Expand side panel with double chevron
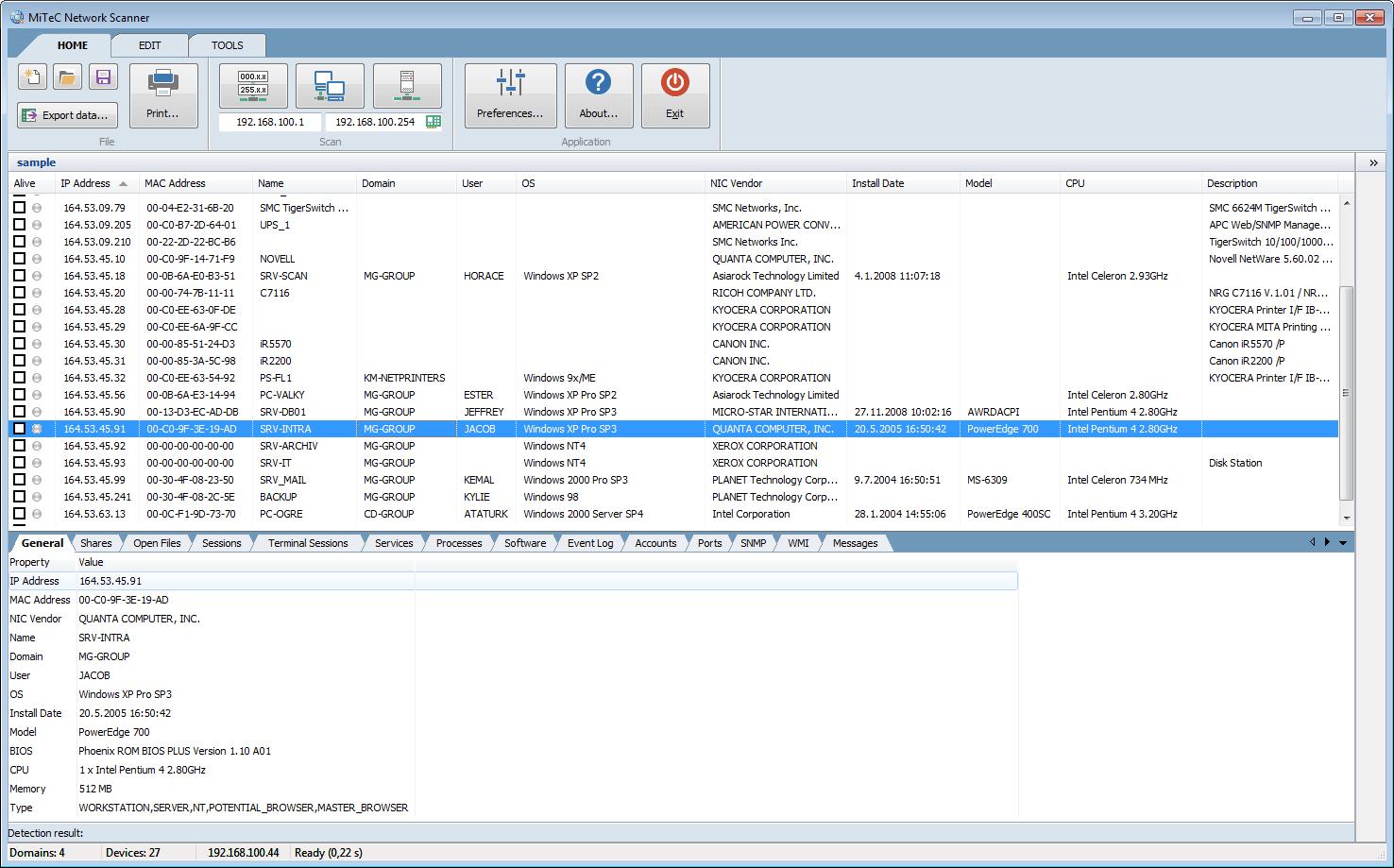 tap(1373, 162)
